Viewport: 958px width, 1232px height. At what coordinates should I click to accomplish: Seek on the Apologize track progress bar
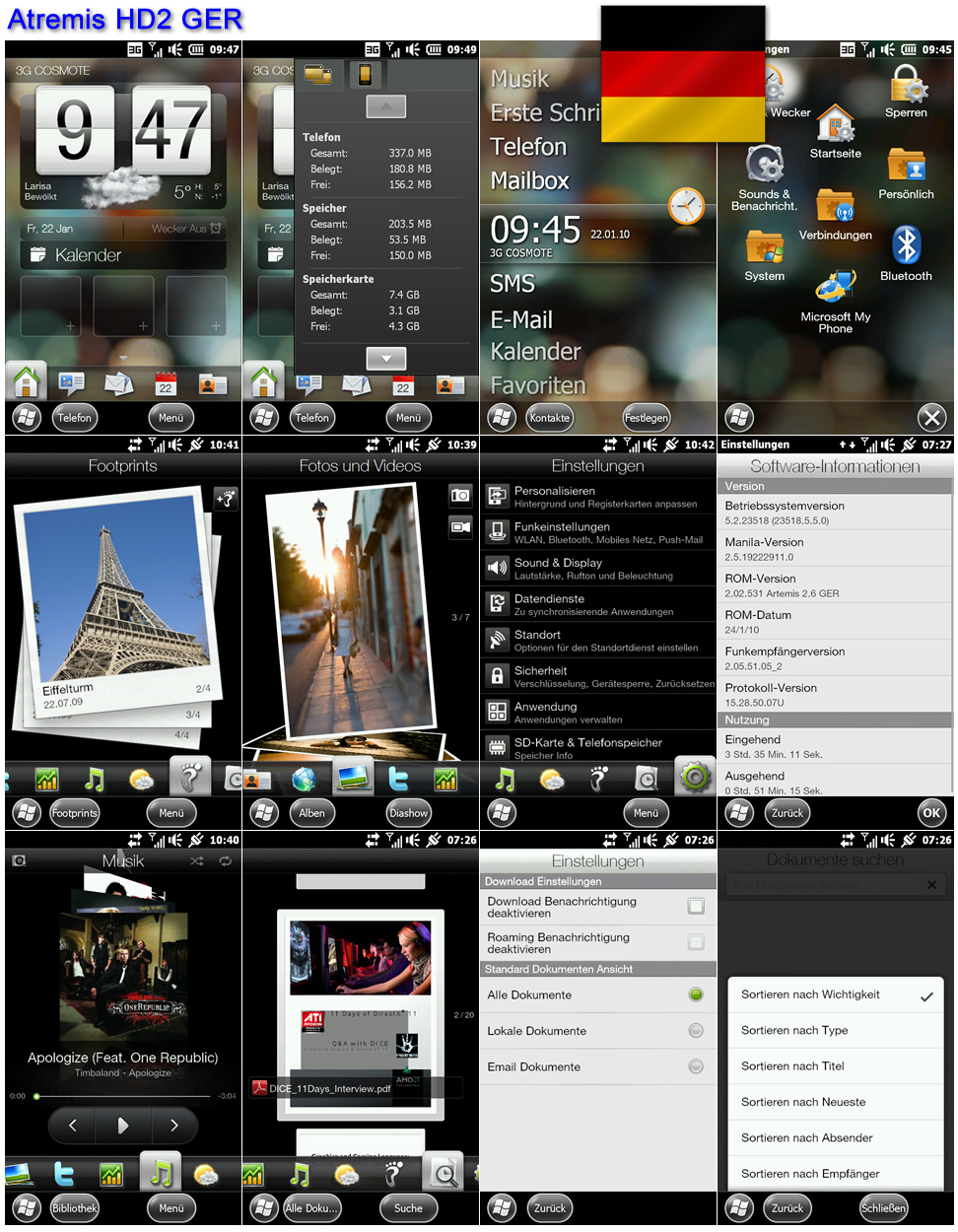click(123, 1096)
